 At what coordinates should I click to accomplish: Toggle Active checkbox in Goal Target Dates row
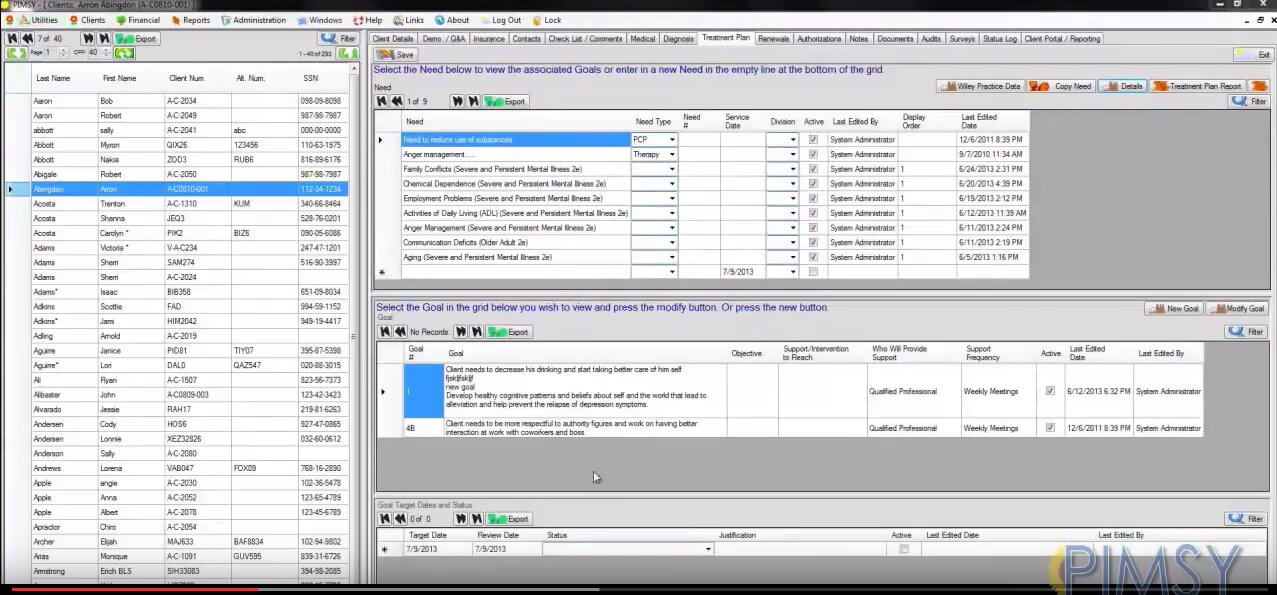tap(904, 549)
